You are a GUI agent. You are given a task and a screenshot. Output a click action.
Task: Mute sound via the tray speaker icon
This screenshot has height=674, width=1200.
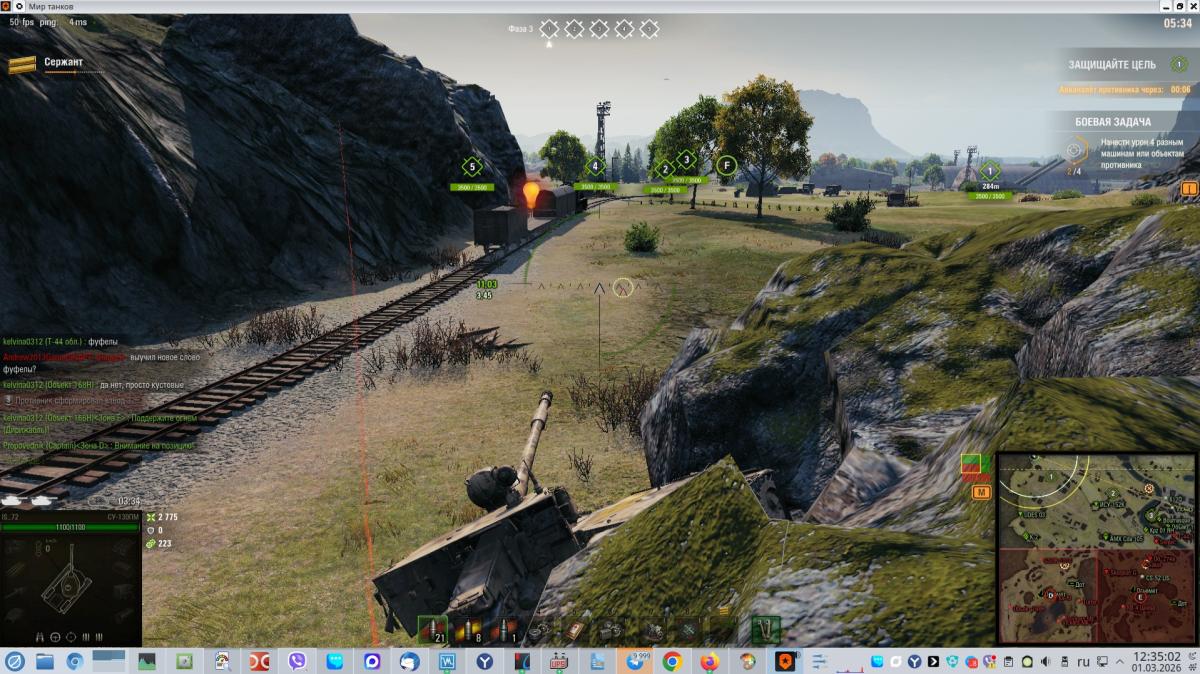(x=1046, y=661)
